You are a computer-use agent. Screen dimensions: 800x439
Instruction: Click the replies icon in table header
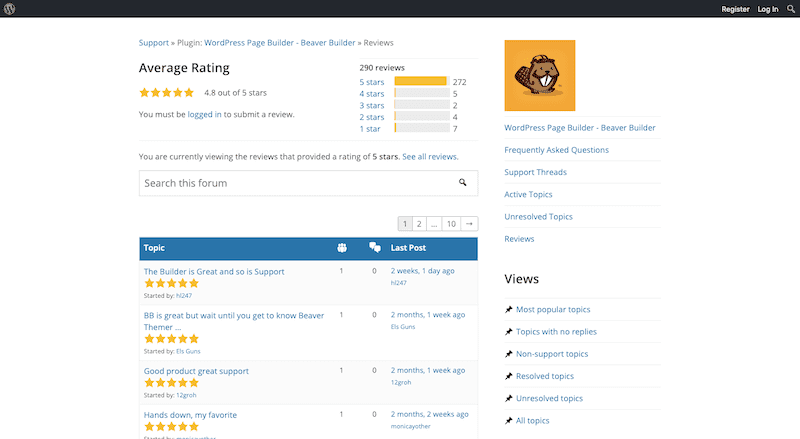pyautogui.click(x=375, y=248)
